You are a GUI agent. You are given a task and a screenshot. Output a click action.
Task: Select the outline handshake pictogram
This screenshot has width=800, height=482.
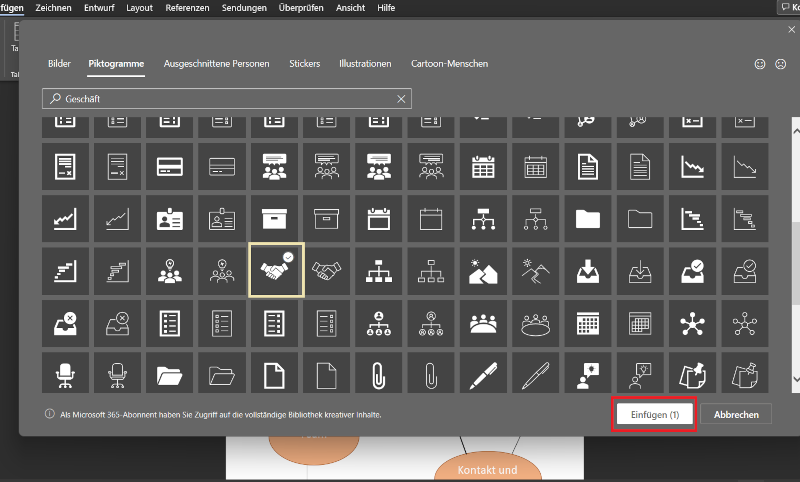point(328,269)
